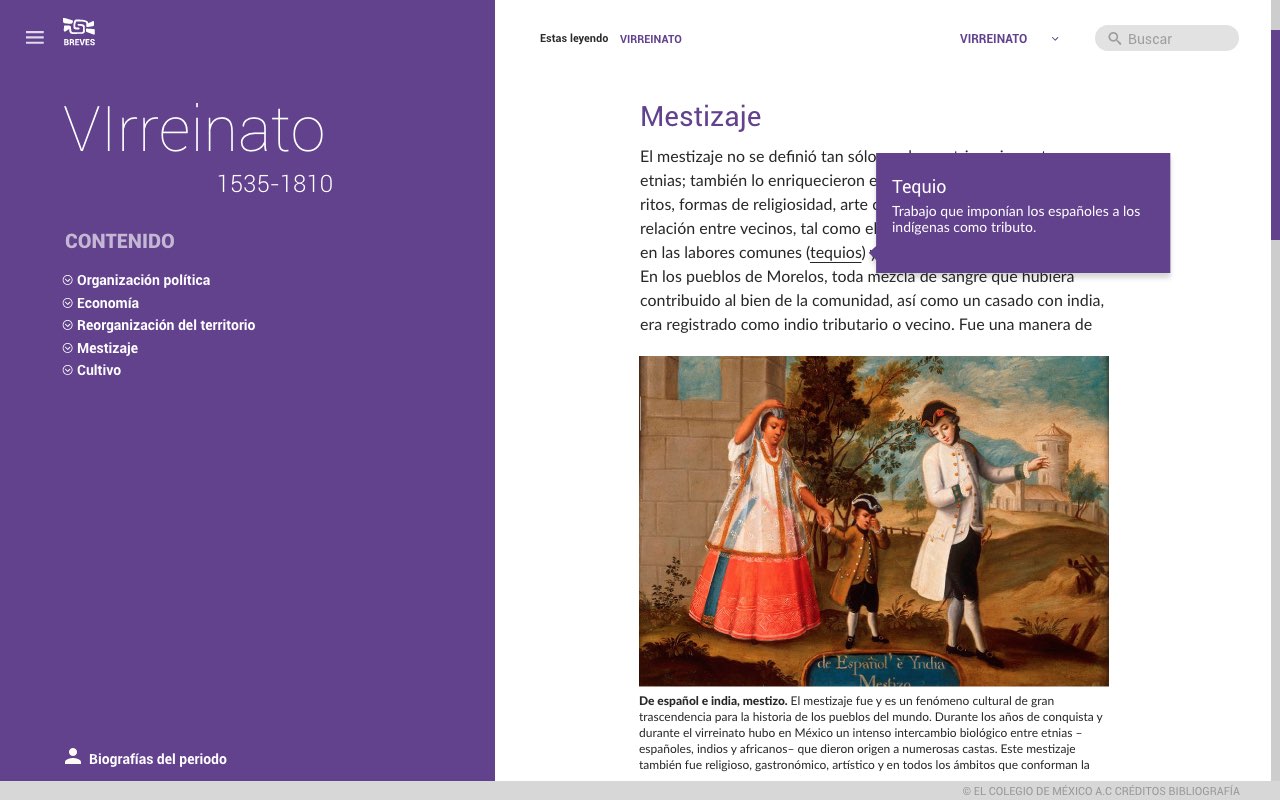Click the Tequio tooltip title

919,187
